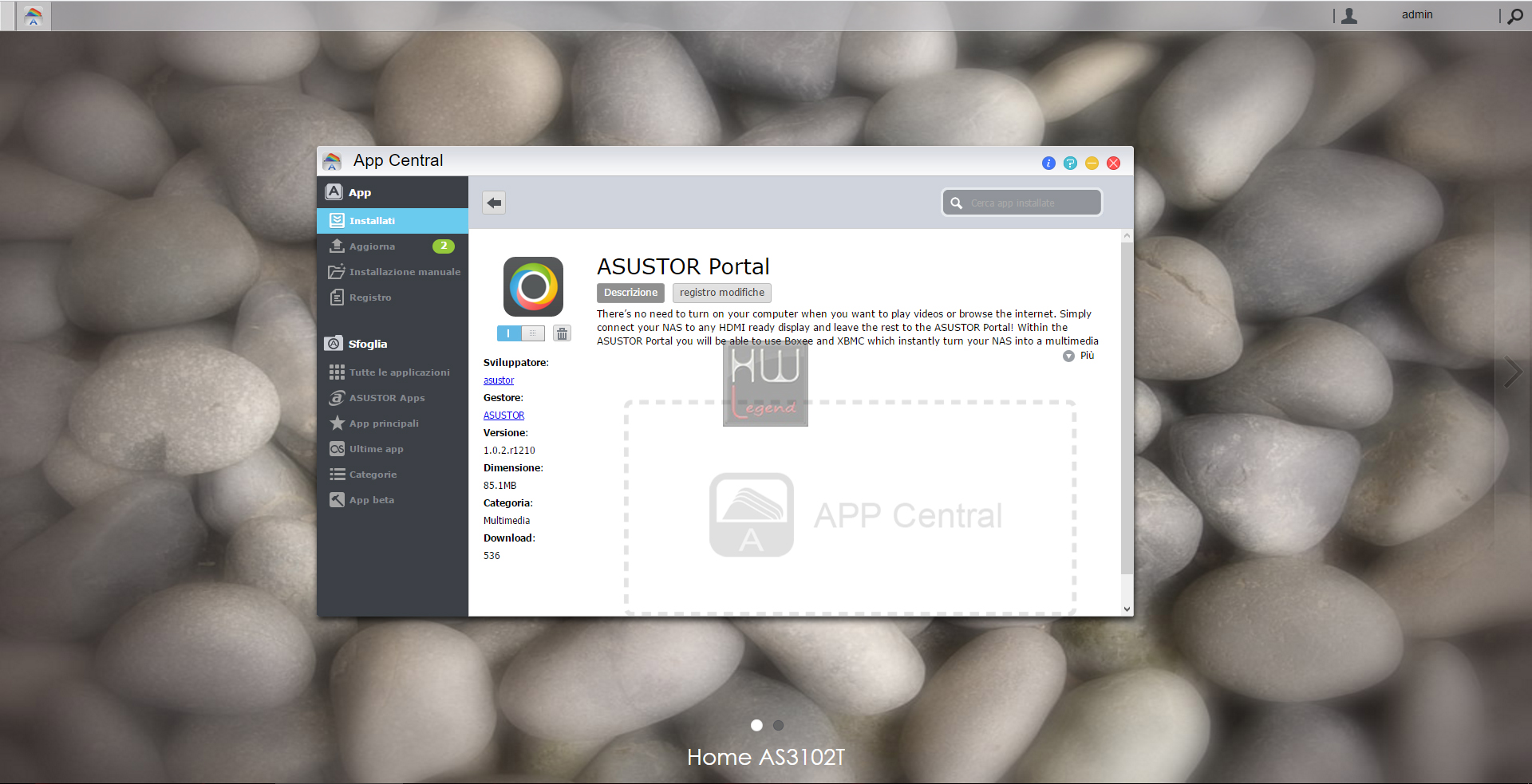Click the download count 536
This screenshot has height=784, width=1532.
point(492,556)
